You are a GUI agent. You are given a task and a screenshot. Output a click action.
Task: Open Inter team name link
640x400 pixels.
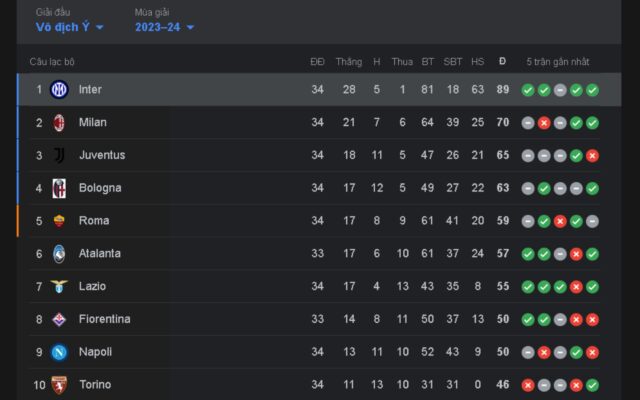click(x=90, y=90)
